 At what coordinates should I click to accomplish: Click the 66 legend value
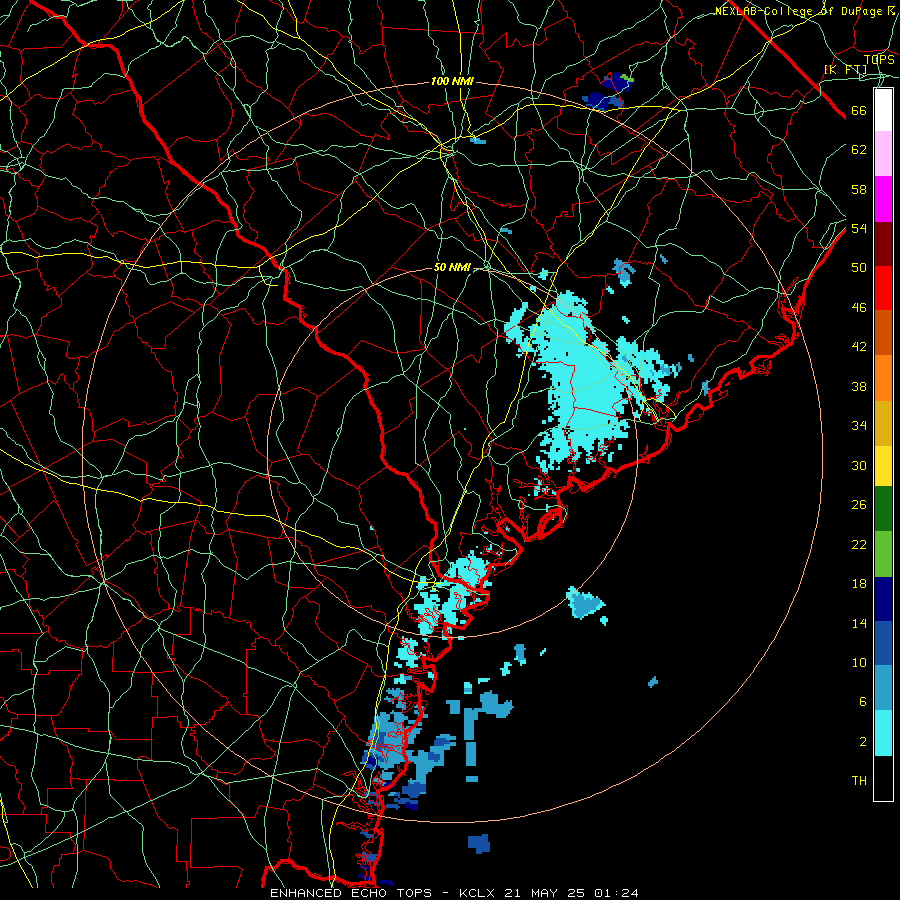pos(859,111)
